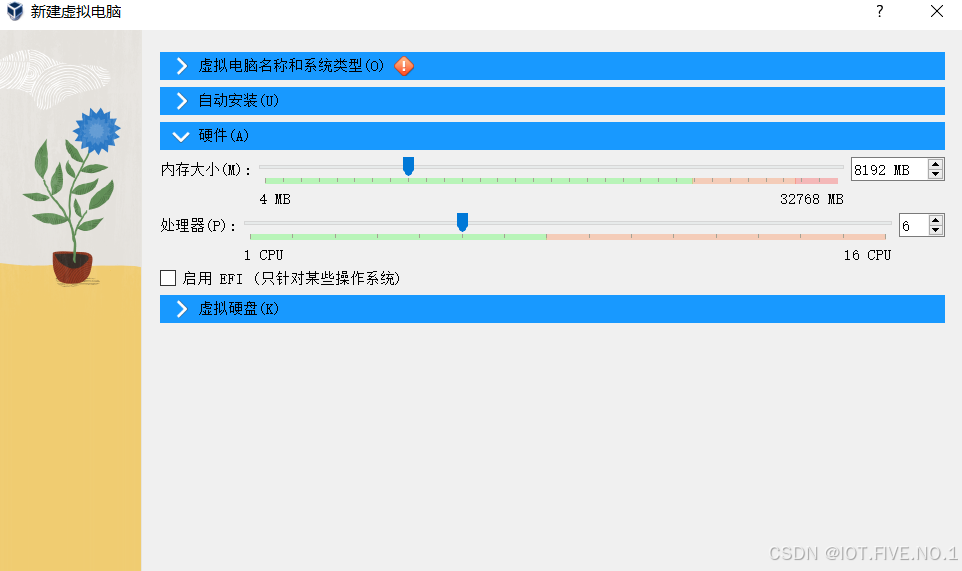Click the processor count slider handle
Screen dimensions: 962x571
(x=463, y=222)
